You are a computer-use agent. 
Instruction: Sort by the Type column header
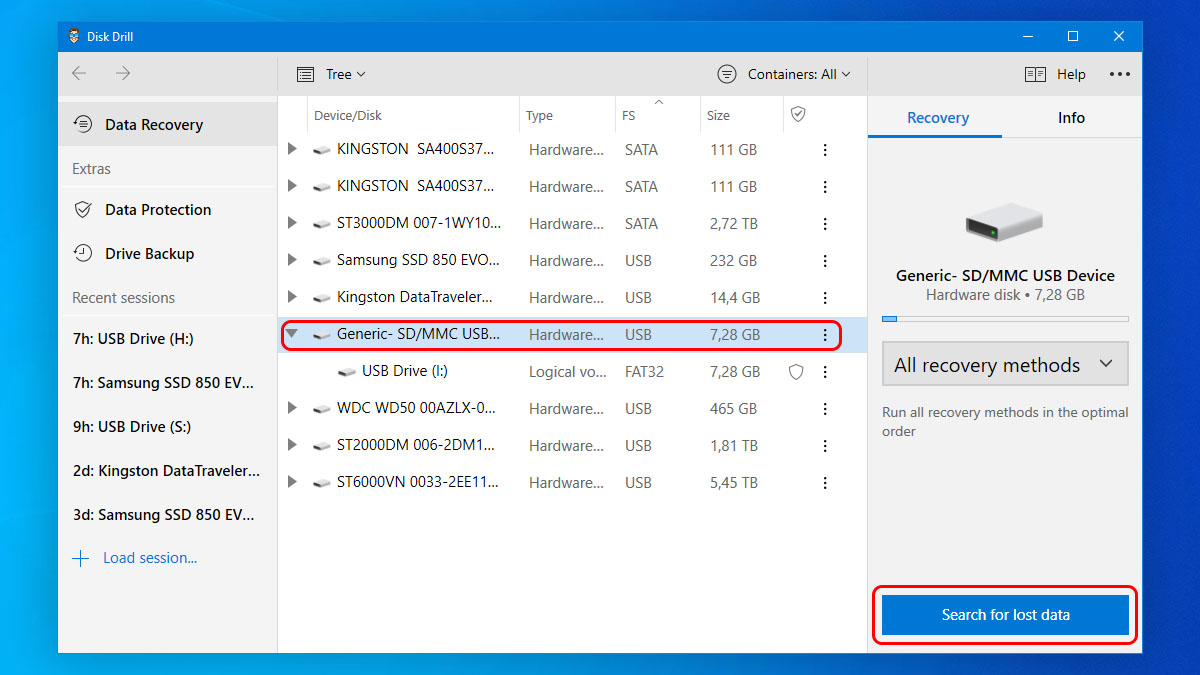coord(539,116)
